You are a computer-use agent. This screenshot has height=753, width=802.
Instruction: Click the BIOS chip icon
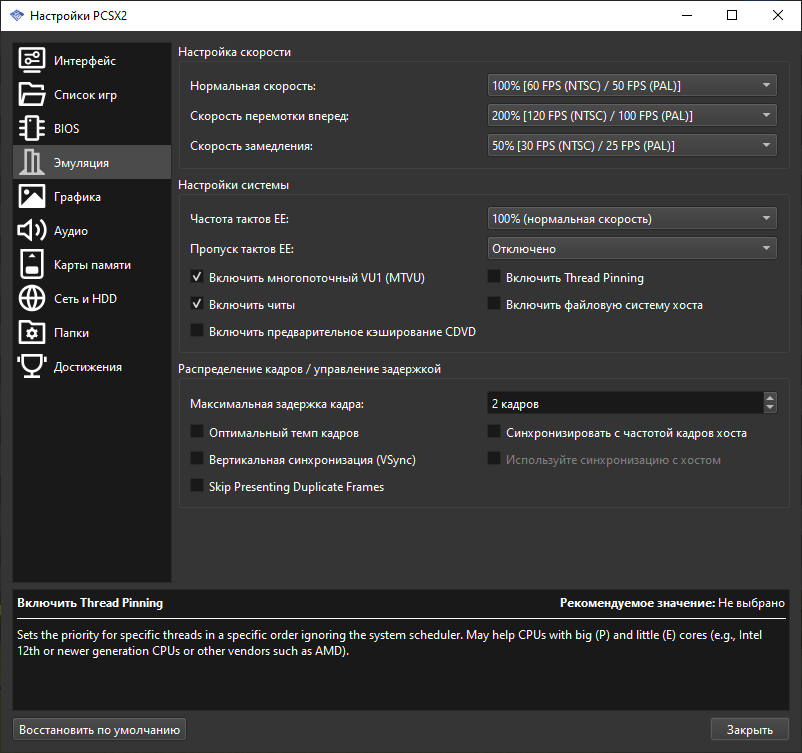[32, 128]
